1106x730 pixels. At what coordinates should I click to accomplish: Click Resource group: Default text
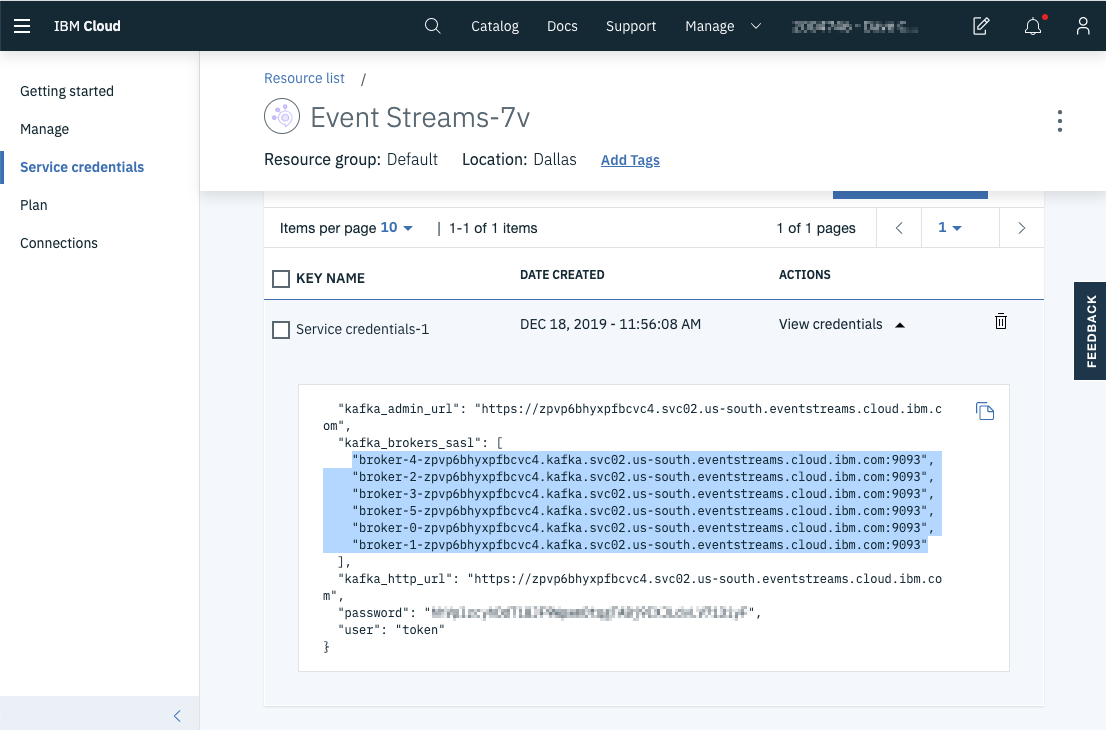pyautogui.click(x=351, y=159)
